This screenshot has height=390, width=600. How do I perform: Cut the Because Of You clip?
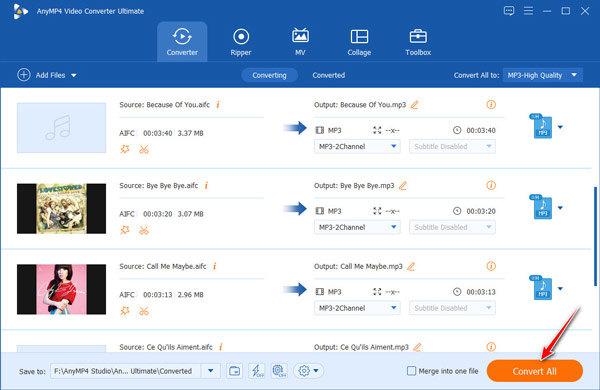(x=144, y=149)
